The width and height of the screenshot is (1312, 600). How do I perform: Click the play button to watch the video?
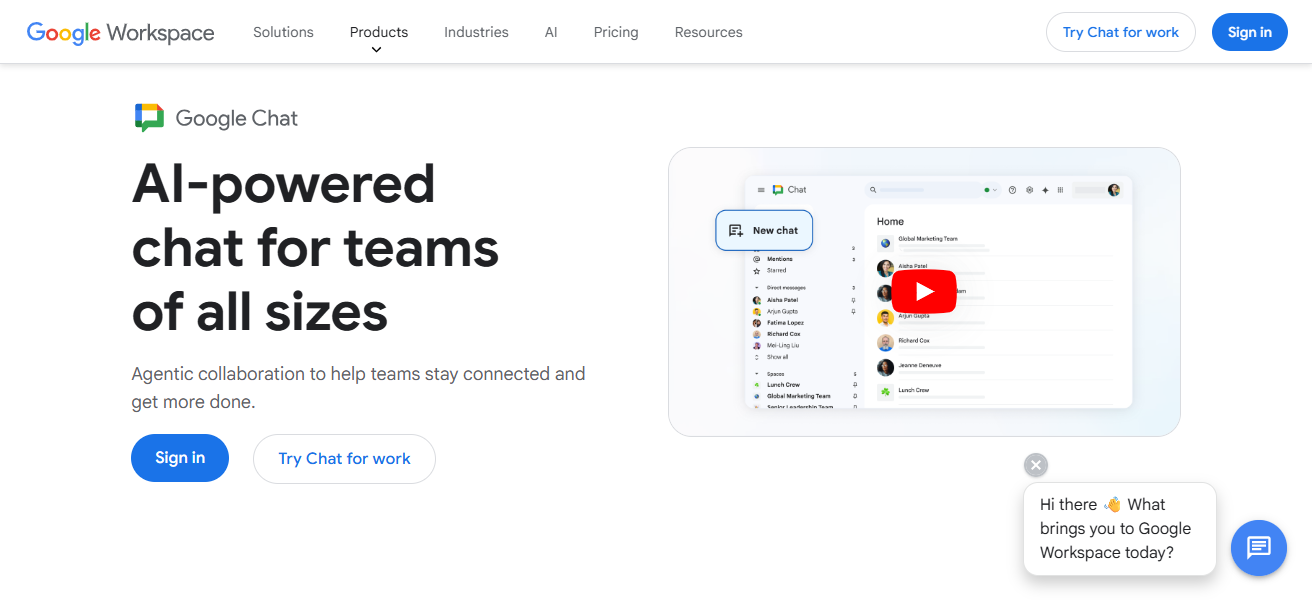[923, 291]
